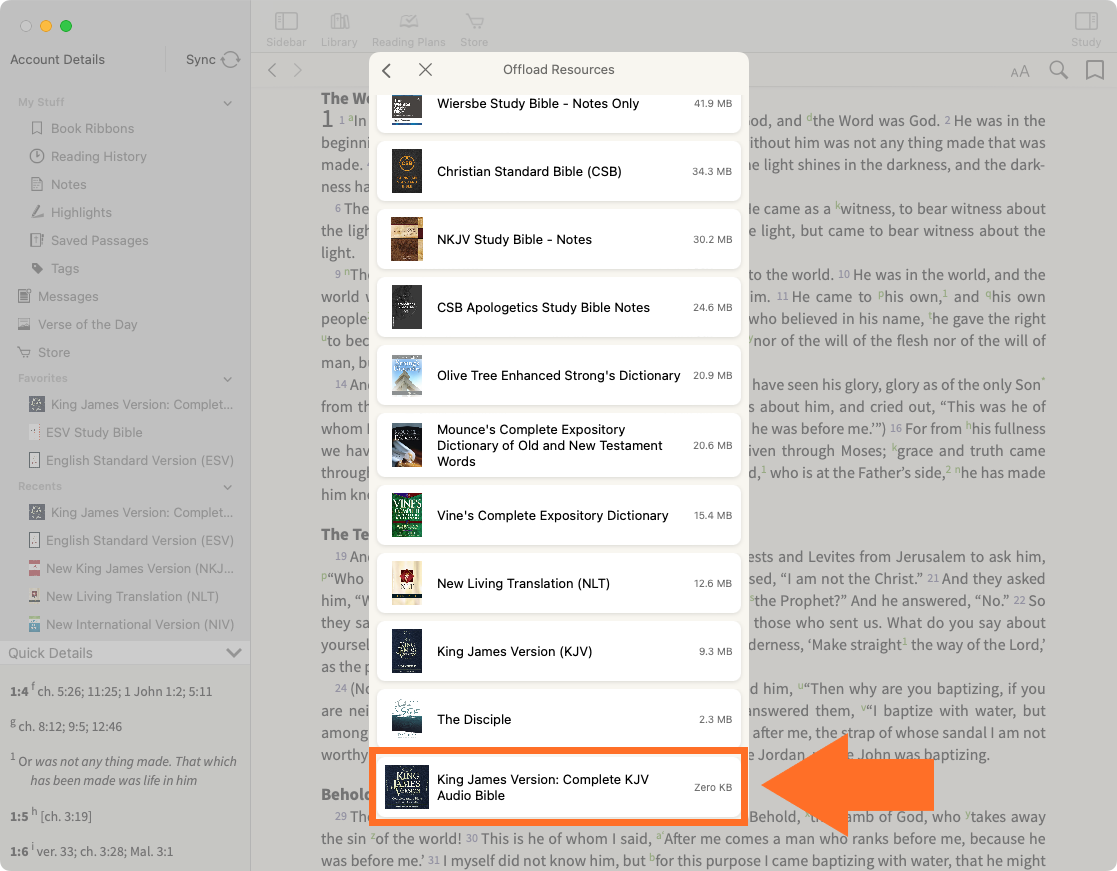Click the bookmark ribbon icon

pyautogui.click(x=1095, y=70)
